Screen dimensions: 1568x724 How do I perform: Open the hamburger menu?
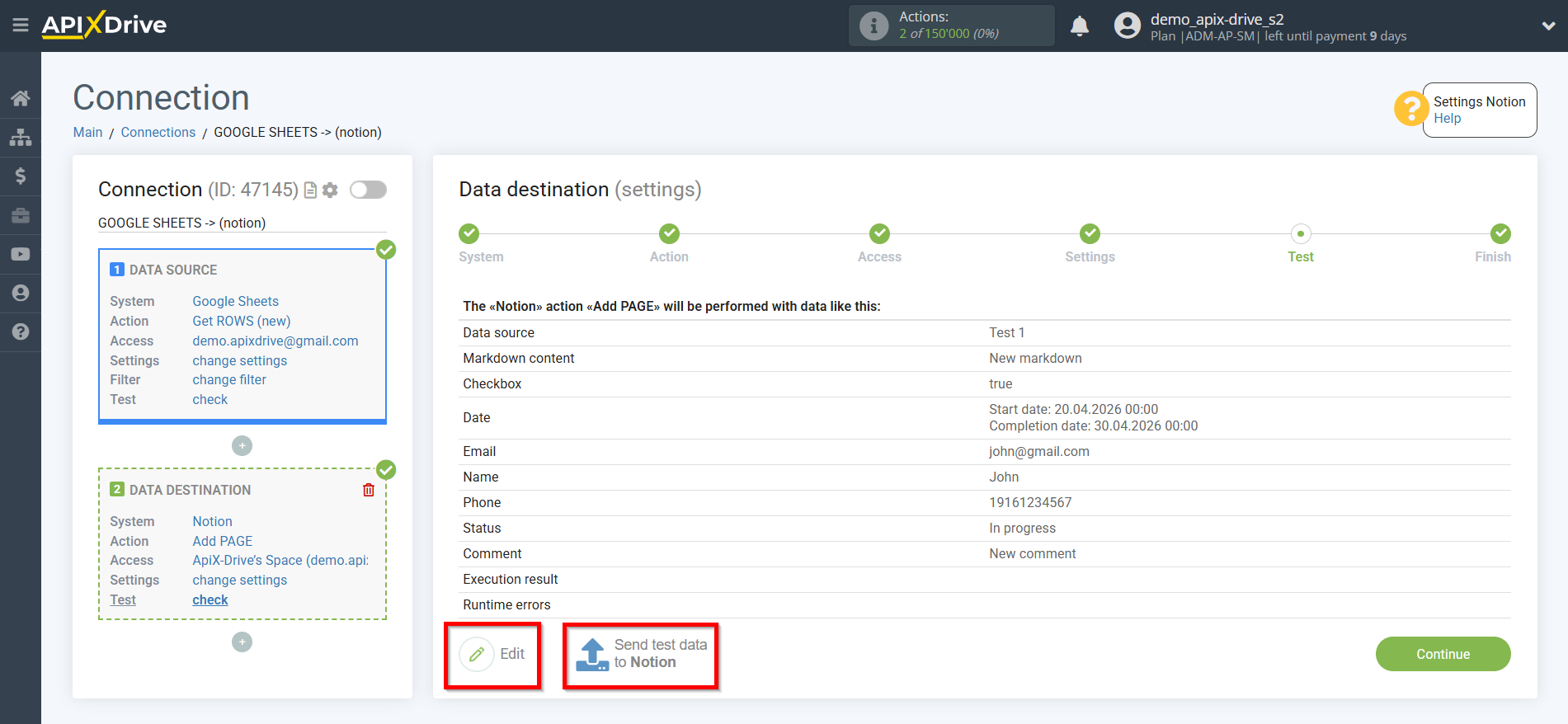pyautogui.click(x=21, y=26)
